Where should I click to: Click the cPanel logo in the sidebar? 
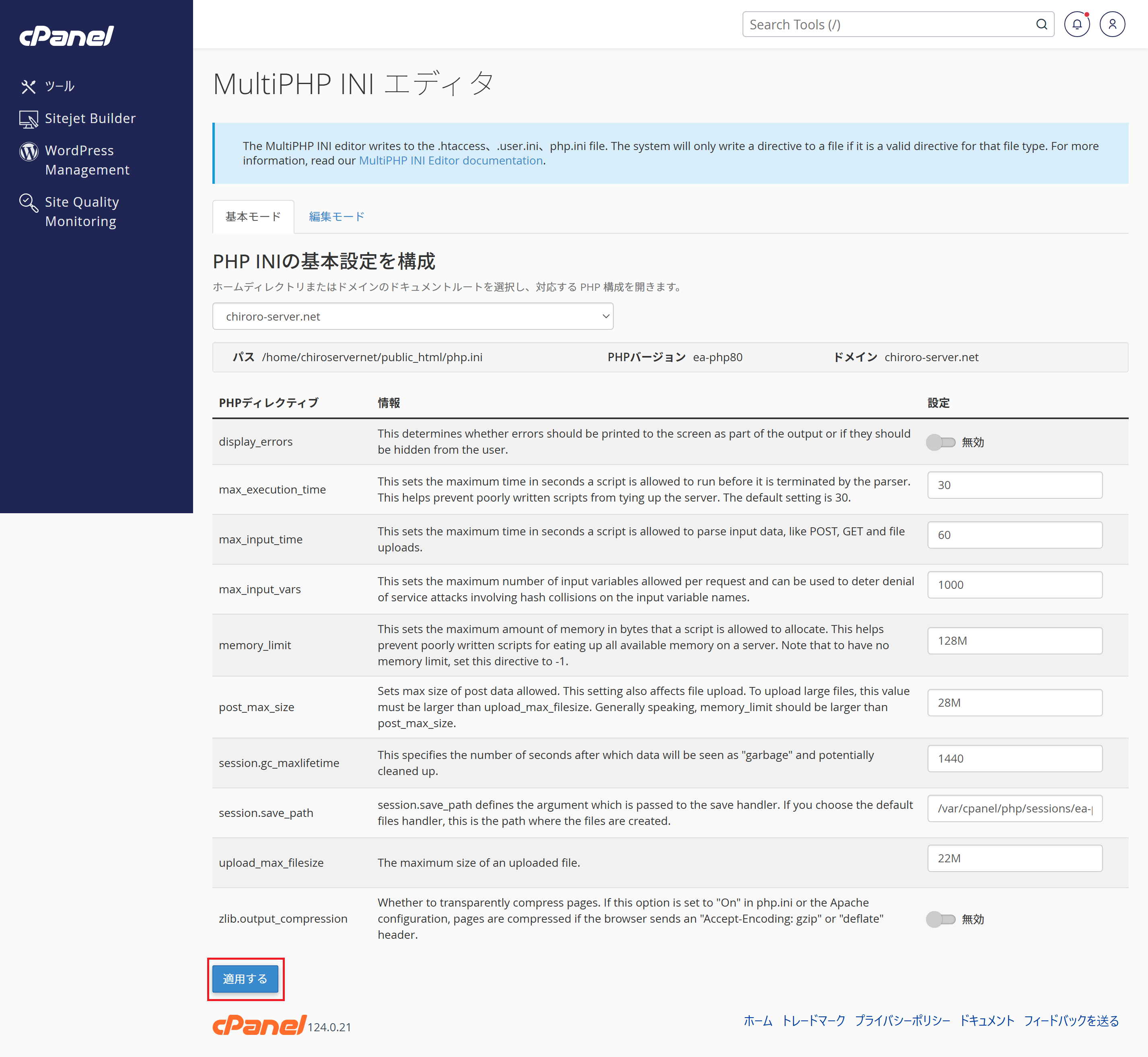(66, 36)
